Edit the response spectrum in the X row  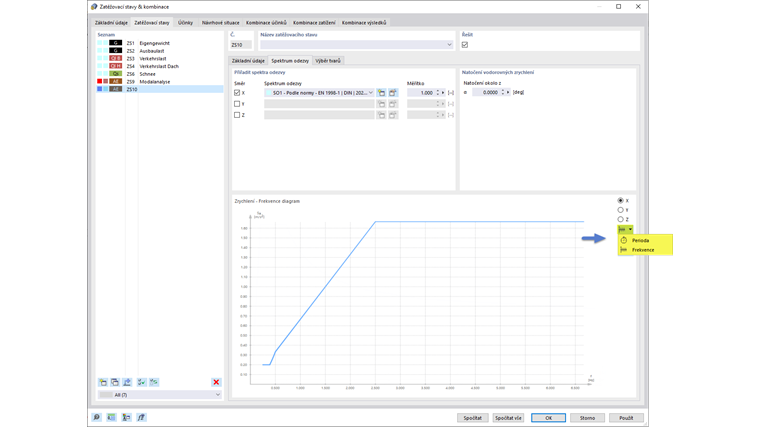click(393, 93)
